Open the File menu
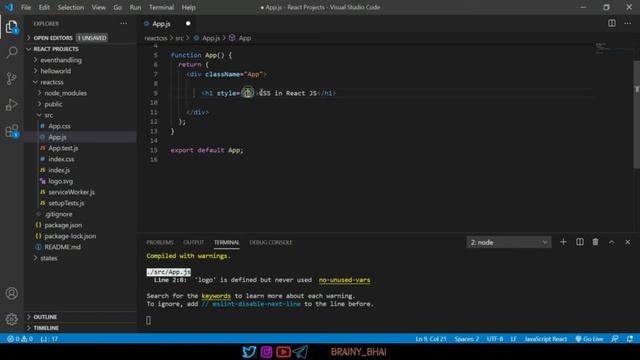Screen dimensions: 640x360 click(x=26, y=7)
